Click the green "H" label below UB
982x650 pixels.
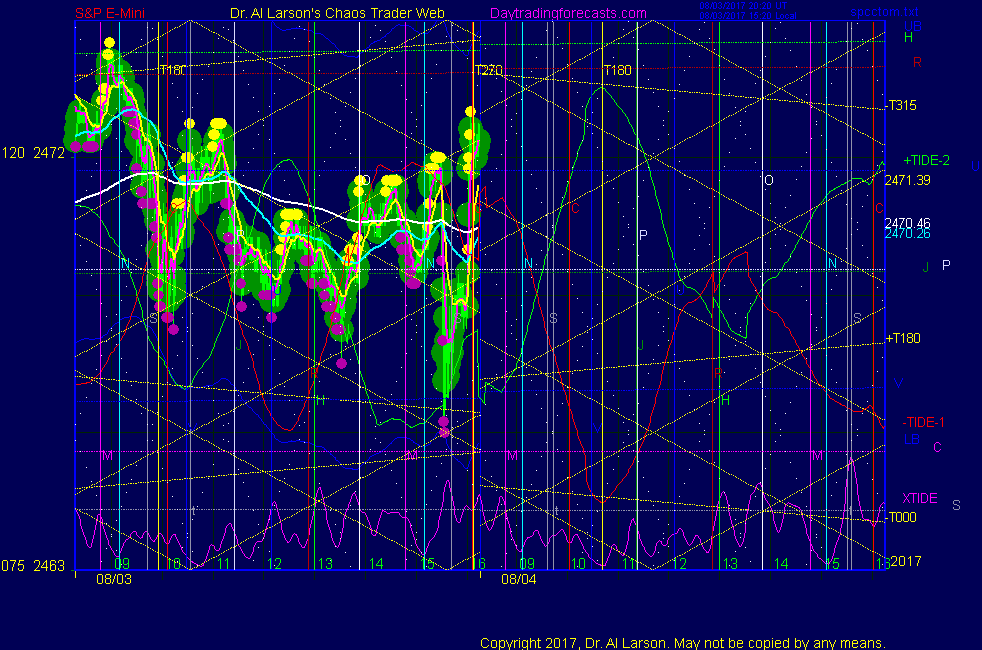coord(909,38)
